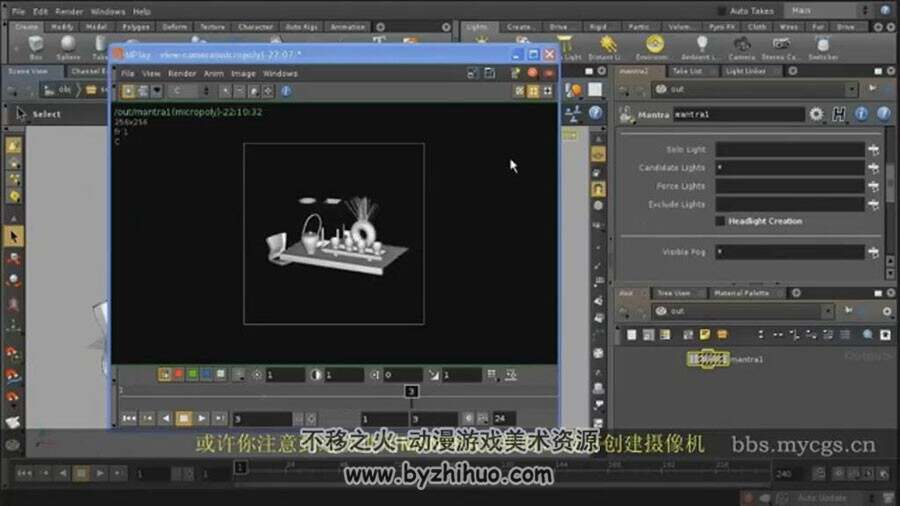Toggle red channel display in MPlay
Image resolution: width=900 pixels, height=506 pixels.
click(x=179, y=375)
